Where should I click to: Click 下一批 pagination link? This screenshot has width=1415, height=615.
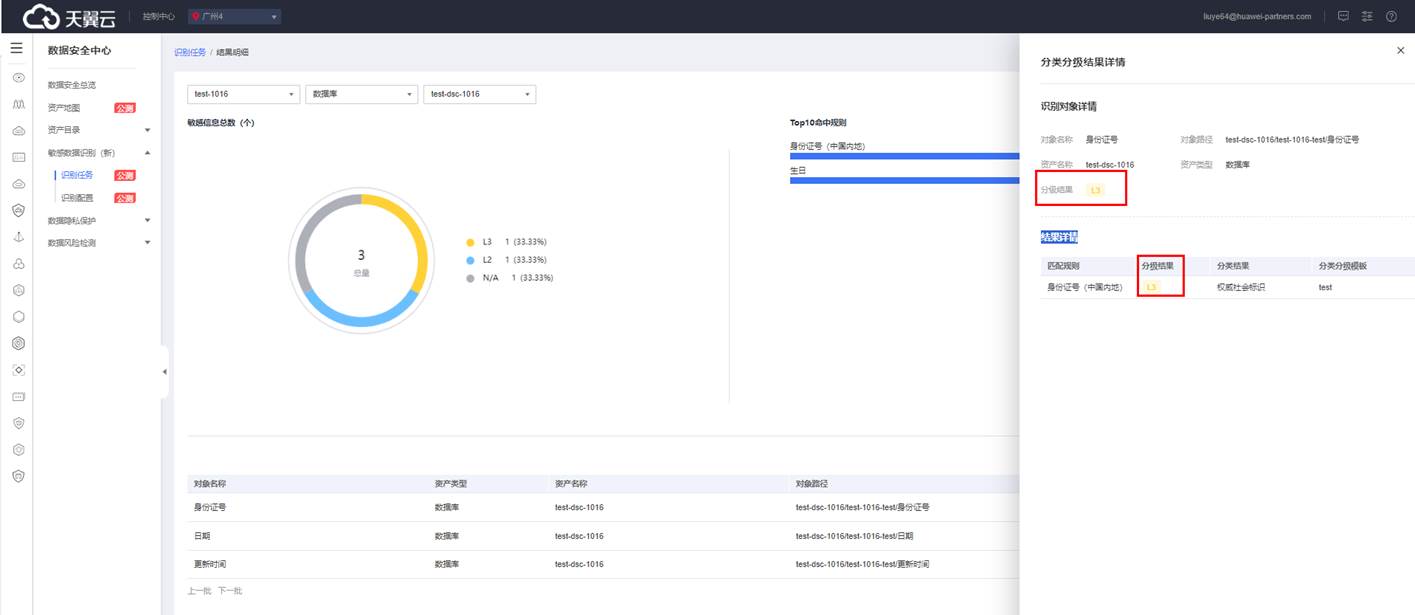point(230,591)
